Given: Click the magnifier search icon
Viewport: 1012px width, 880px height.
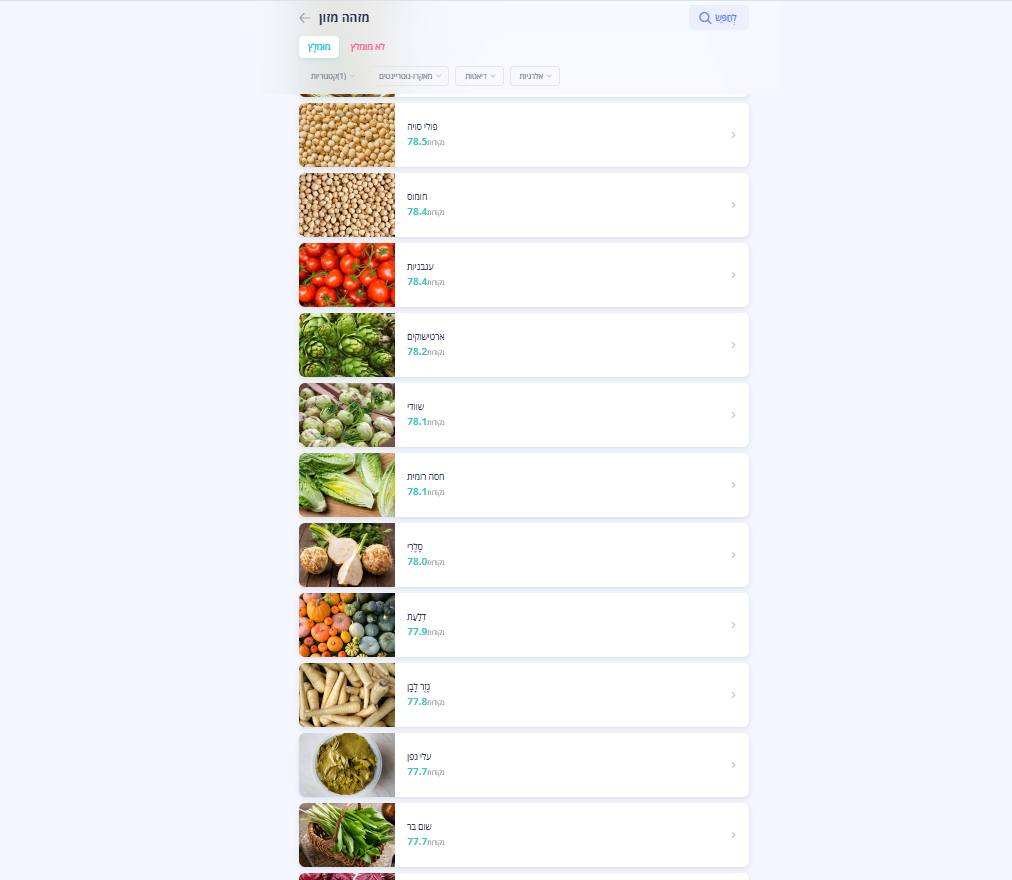Looking at the screenshot, I should pyautogui.click(x=705, y=18).
